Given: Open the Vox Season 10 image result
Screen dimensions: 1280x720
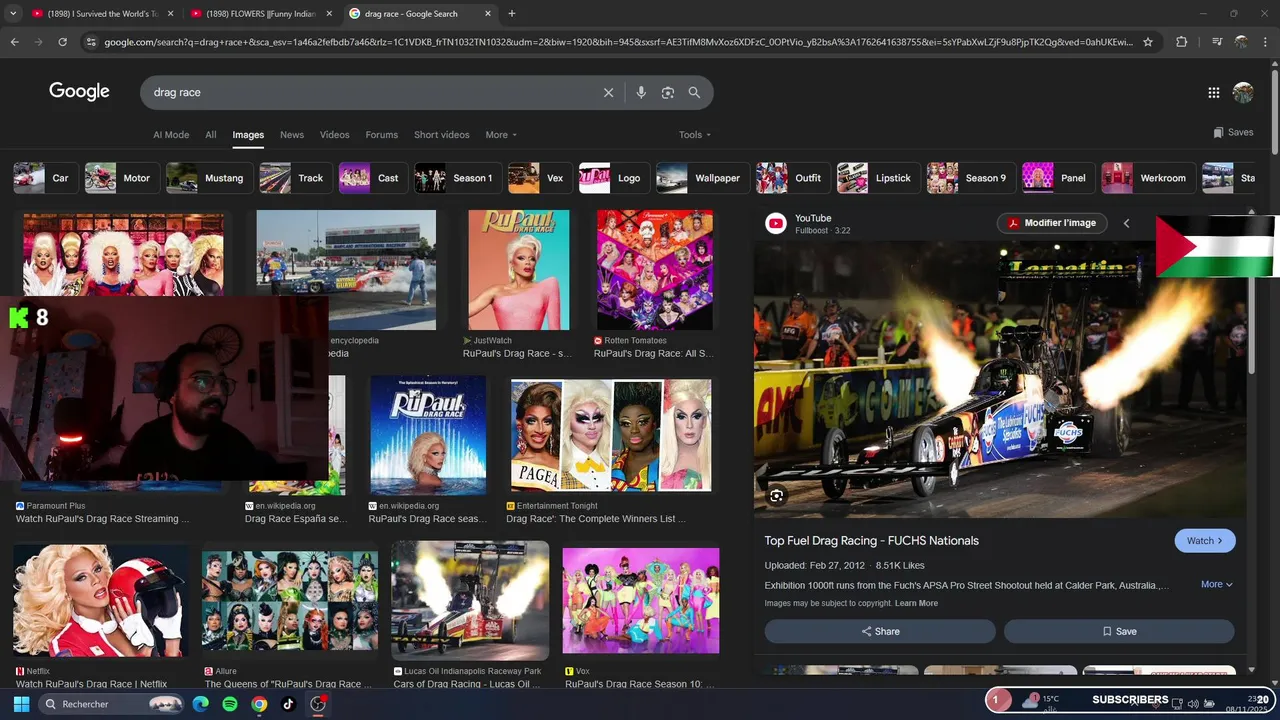Looking at the screenshot, I should coord(641,600).
